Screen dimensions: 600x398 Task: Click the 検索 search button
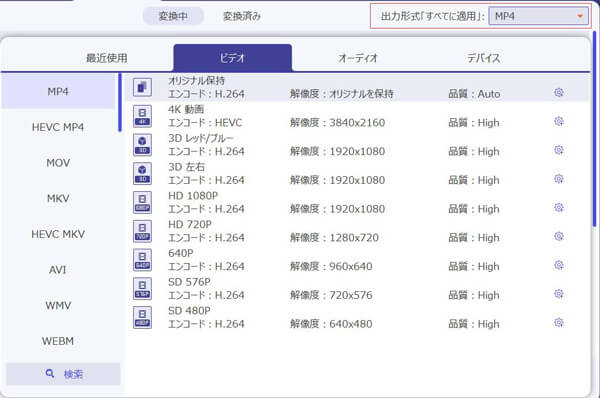pos(63,374)
